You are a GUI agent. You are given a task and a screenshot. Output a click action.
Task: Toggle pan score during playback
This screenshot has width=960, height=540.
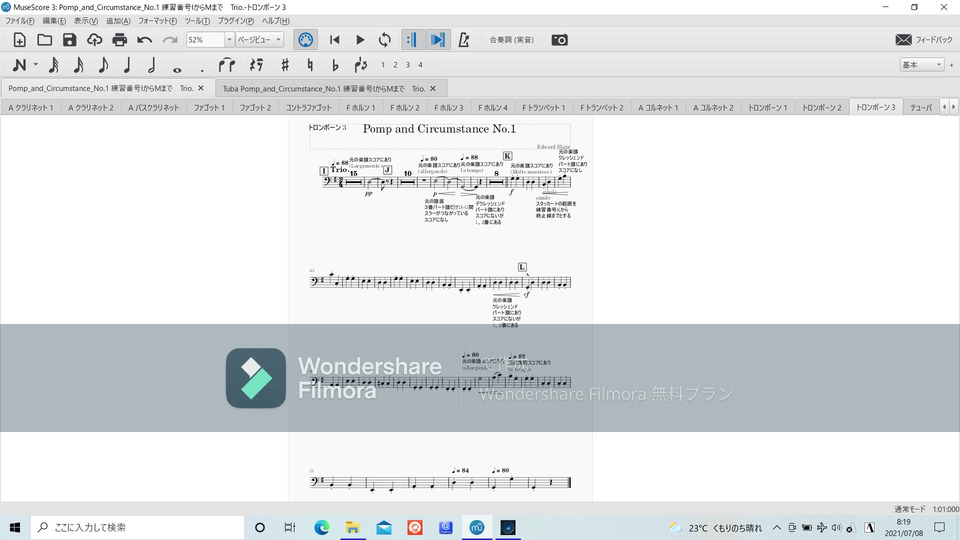click(x=437, y=40)
